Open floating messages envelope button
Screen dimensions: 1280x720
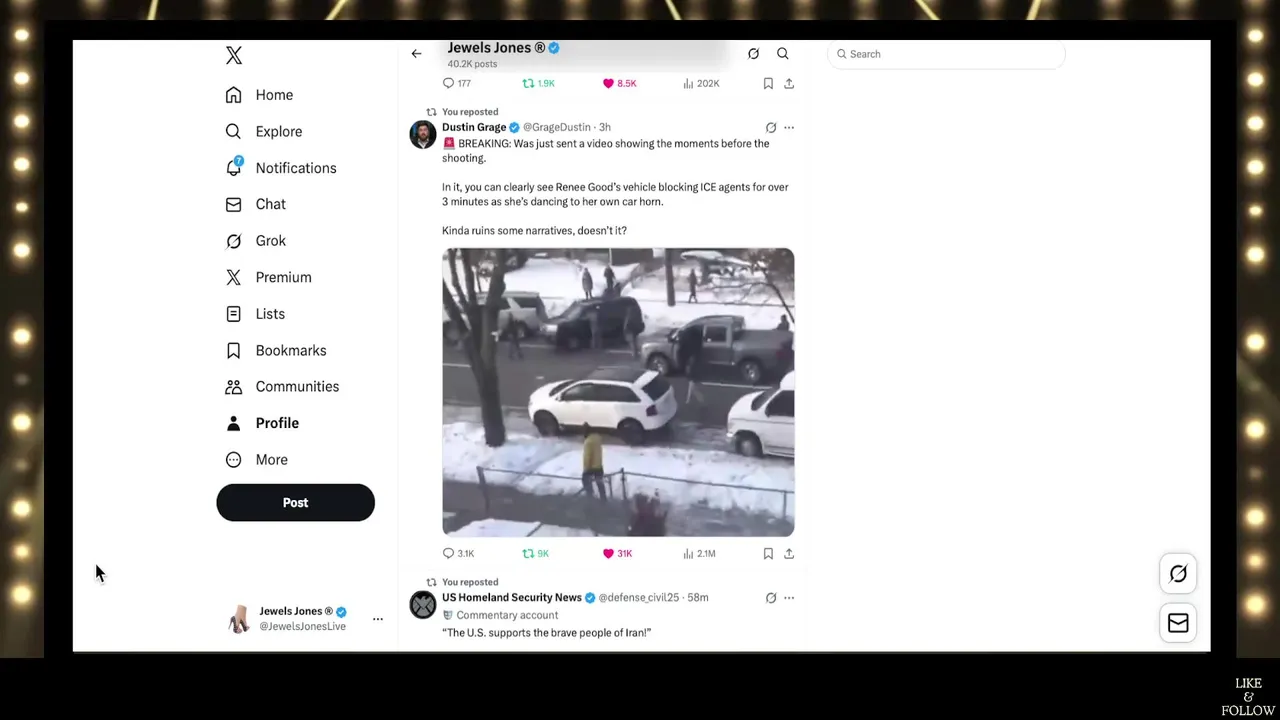pyautogui.click(x=1178, y=623)
